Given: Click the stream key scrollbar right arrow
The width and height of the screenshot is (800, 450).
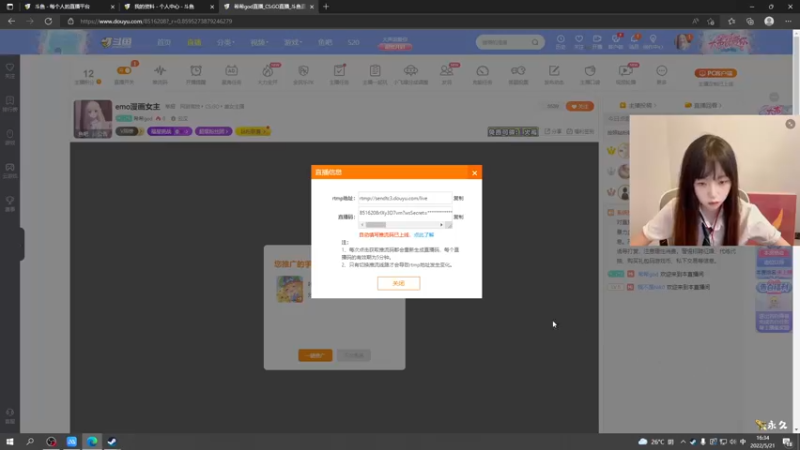Looking at the screenshot, I should 441,224.
